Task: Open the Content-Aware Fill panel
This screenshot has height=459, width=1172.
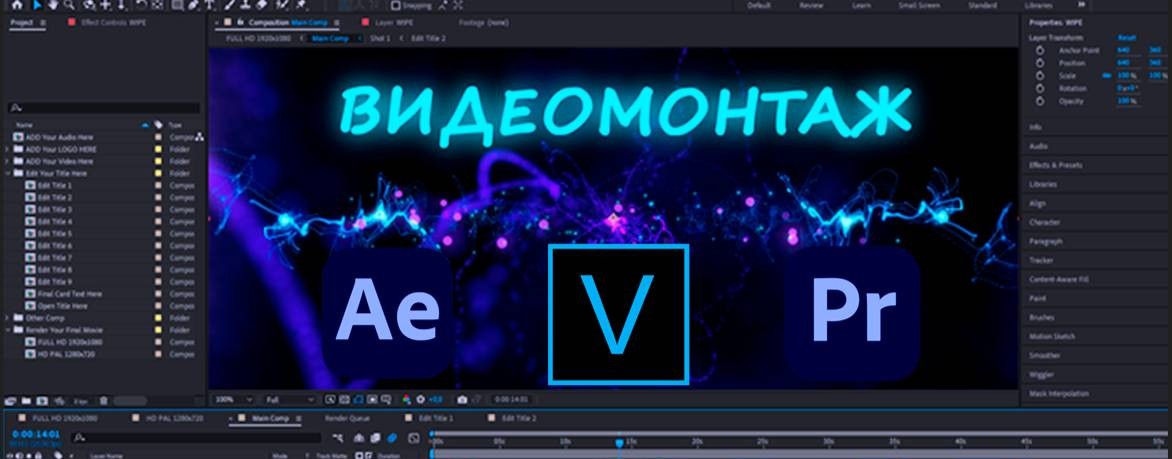Action: [x=1057, y=280]
